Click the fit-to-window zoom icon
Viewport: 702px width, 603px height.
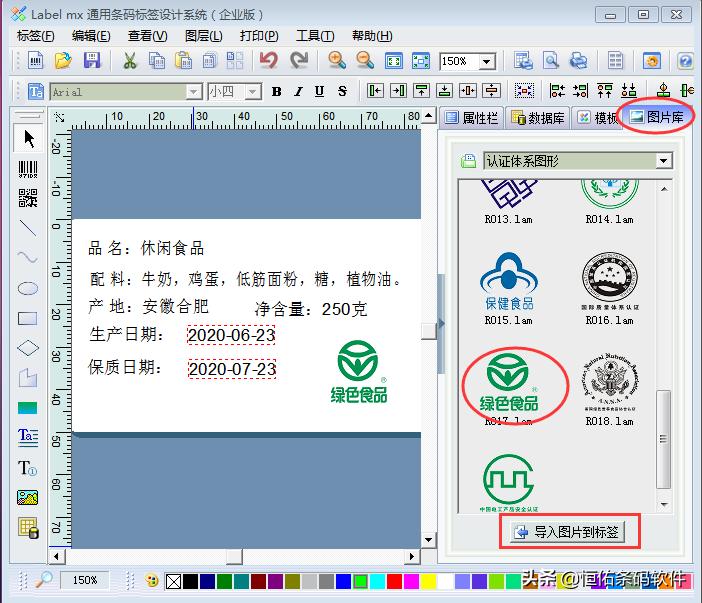click(x=394, y=60)
